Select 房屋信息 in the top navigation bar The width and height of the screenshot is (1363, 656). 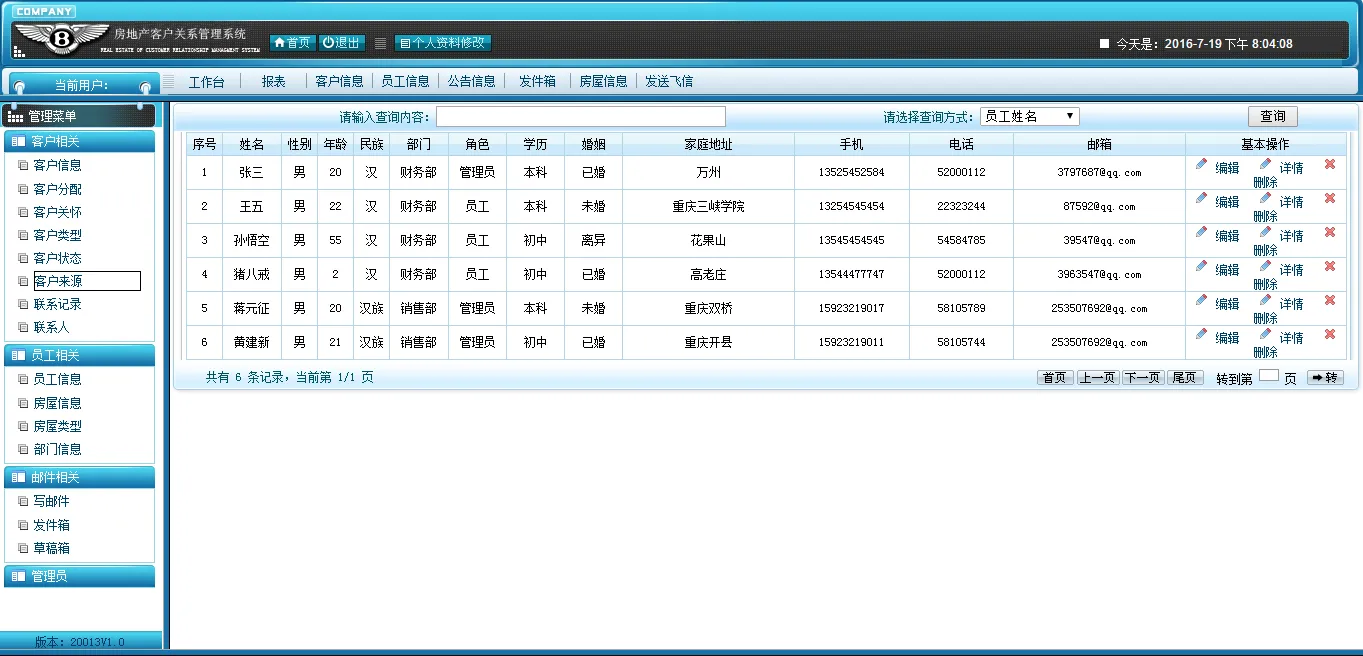(603, 81)
